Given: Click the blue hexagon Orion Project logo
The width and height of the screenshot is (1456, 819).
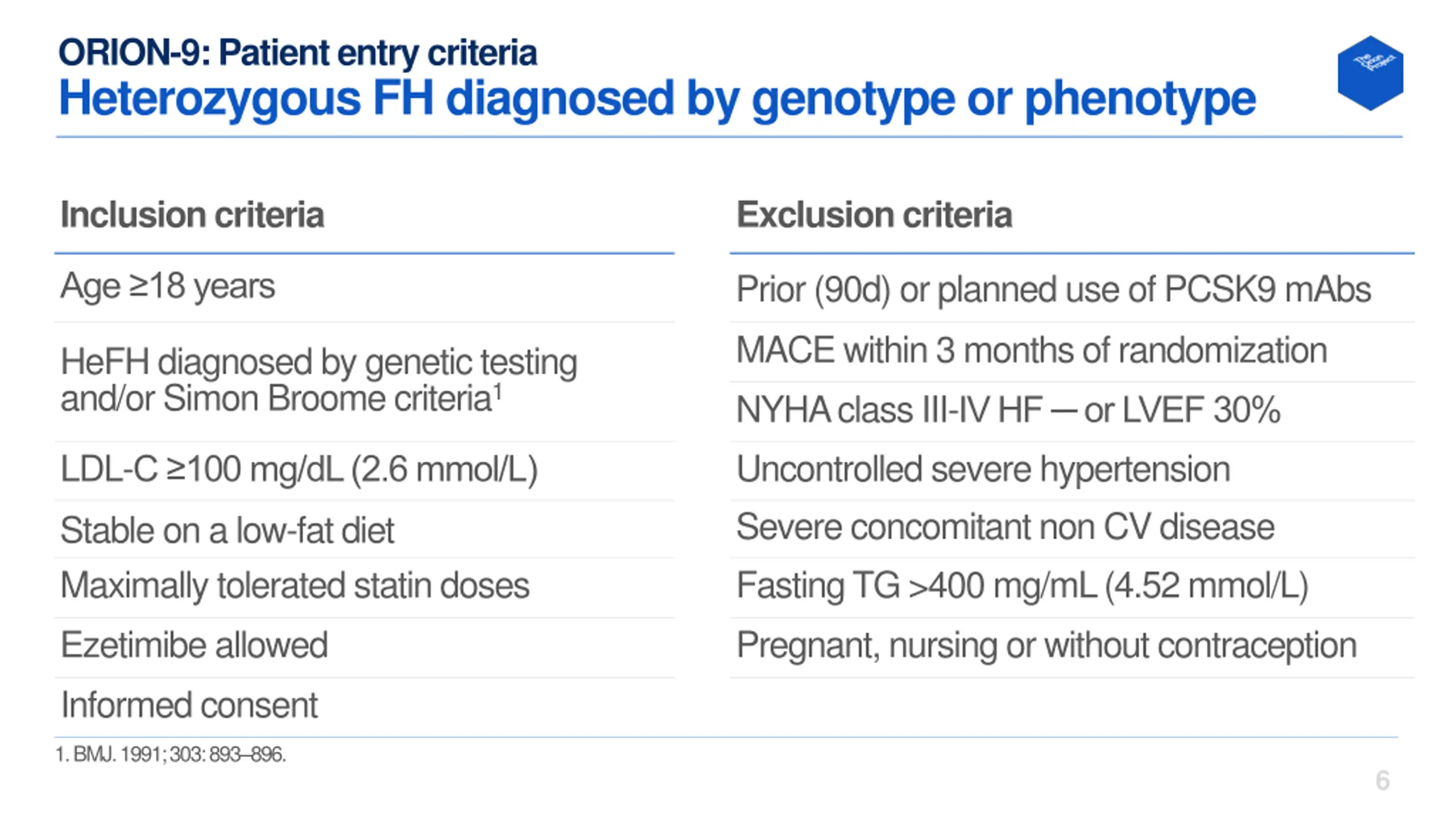Looking at the screenshot, I should [x=1370, y=73].
